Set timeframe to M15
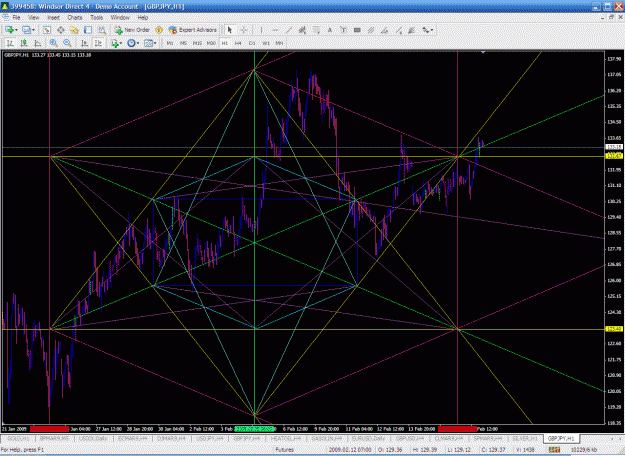625x456 pixels. pyautogui.click(x=197, y=43)
